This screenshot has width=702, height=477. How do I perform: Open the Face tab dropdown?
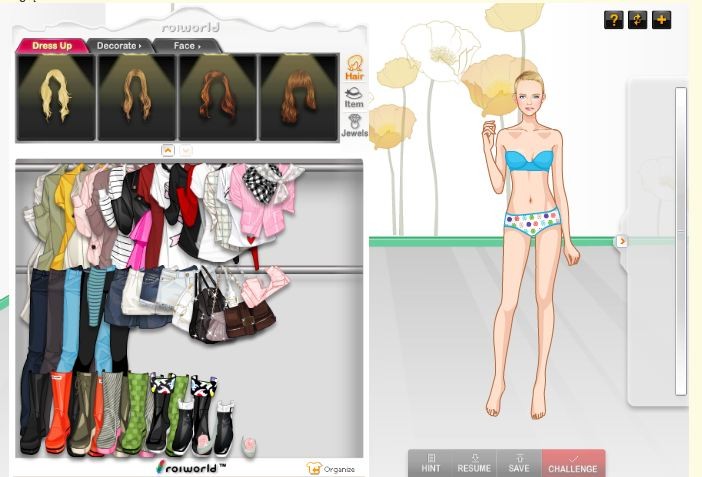click(x=186, y=46)
